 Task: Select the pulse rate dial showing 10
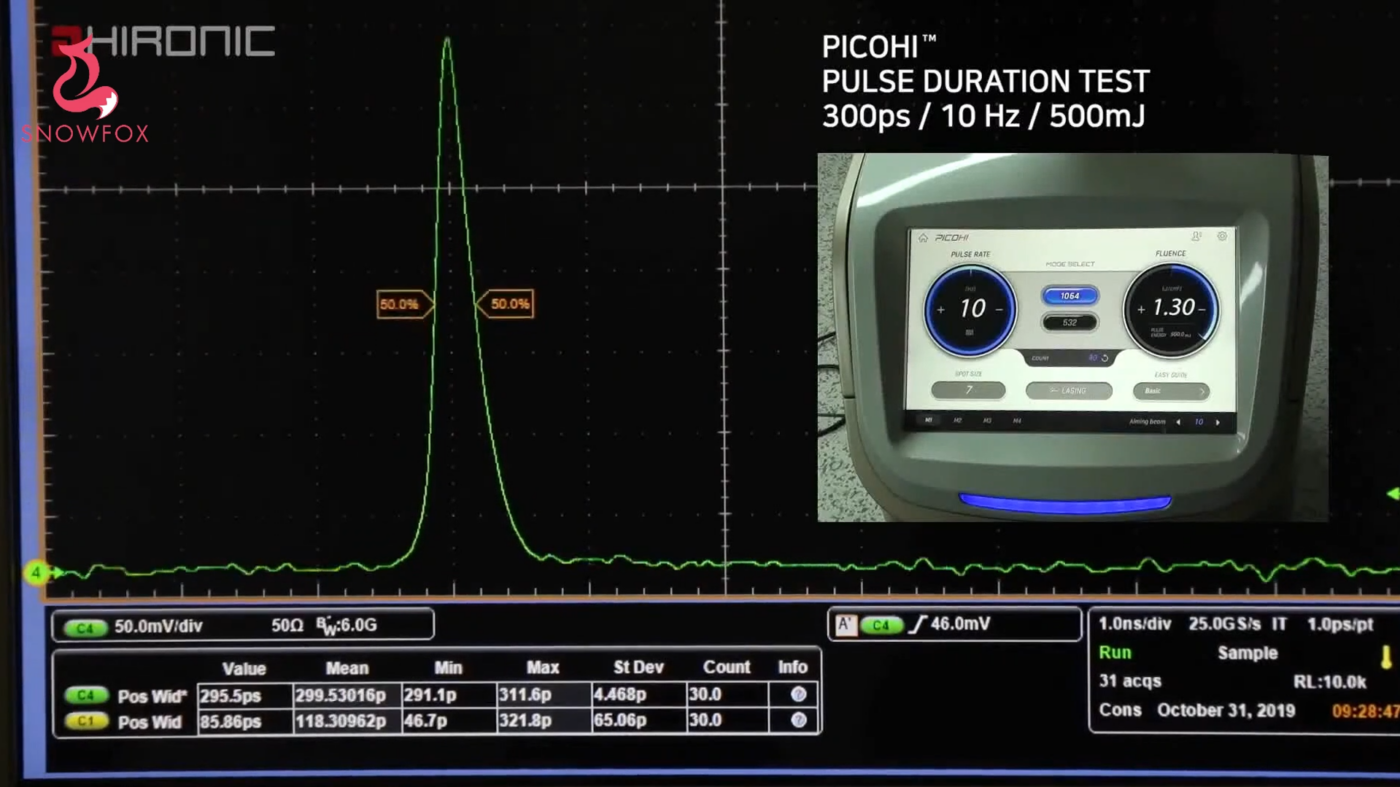970,310
